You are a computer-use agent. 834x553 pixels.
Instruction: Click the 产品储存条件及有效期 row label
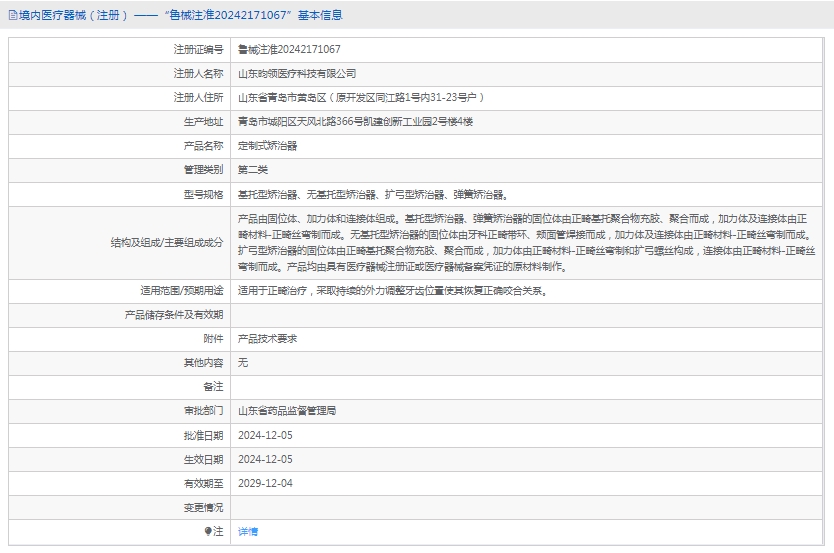click(x=174, y=315)
